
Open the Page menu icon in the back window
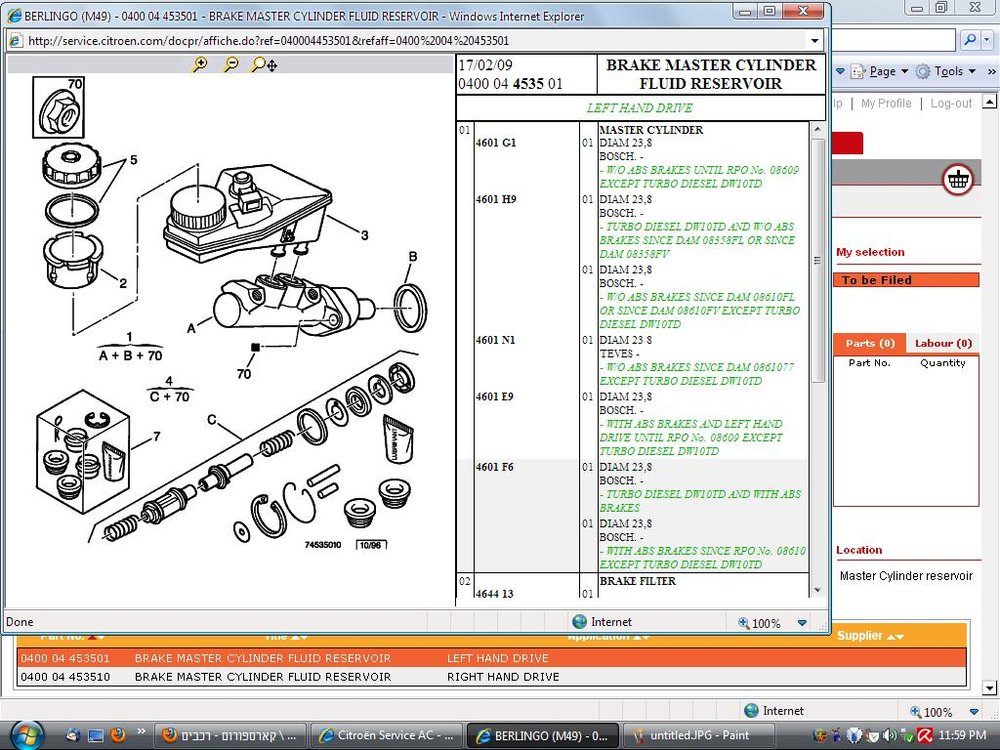[x=859, y=71]
